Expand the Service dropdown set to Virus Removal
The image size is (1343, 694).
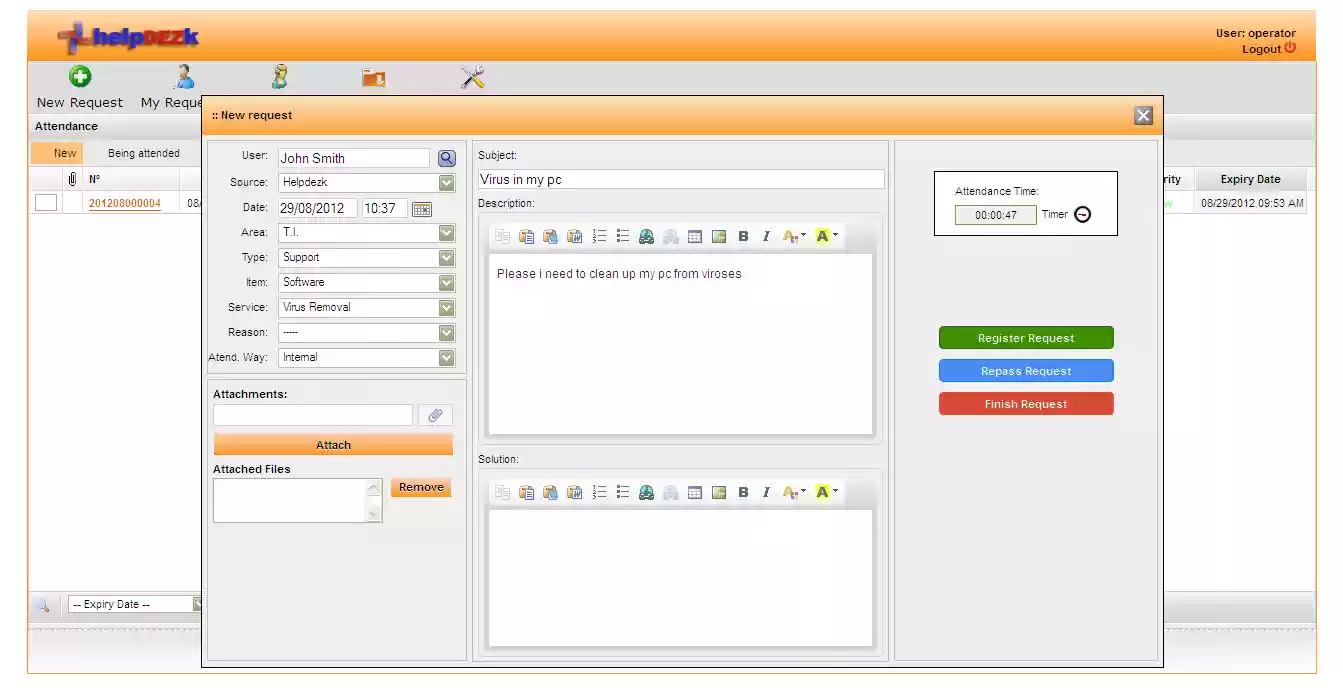446,307
